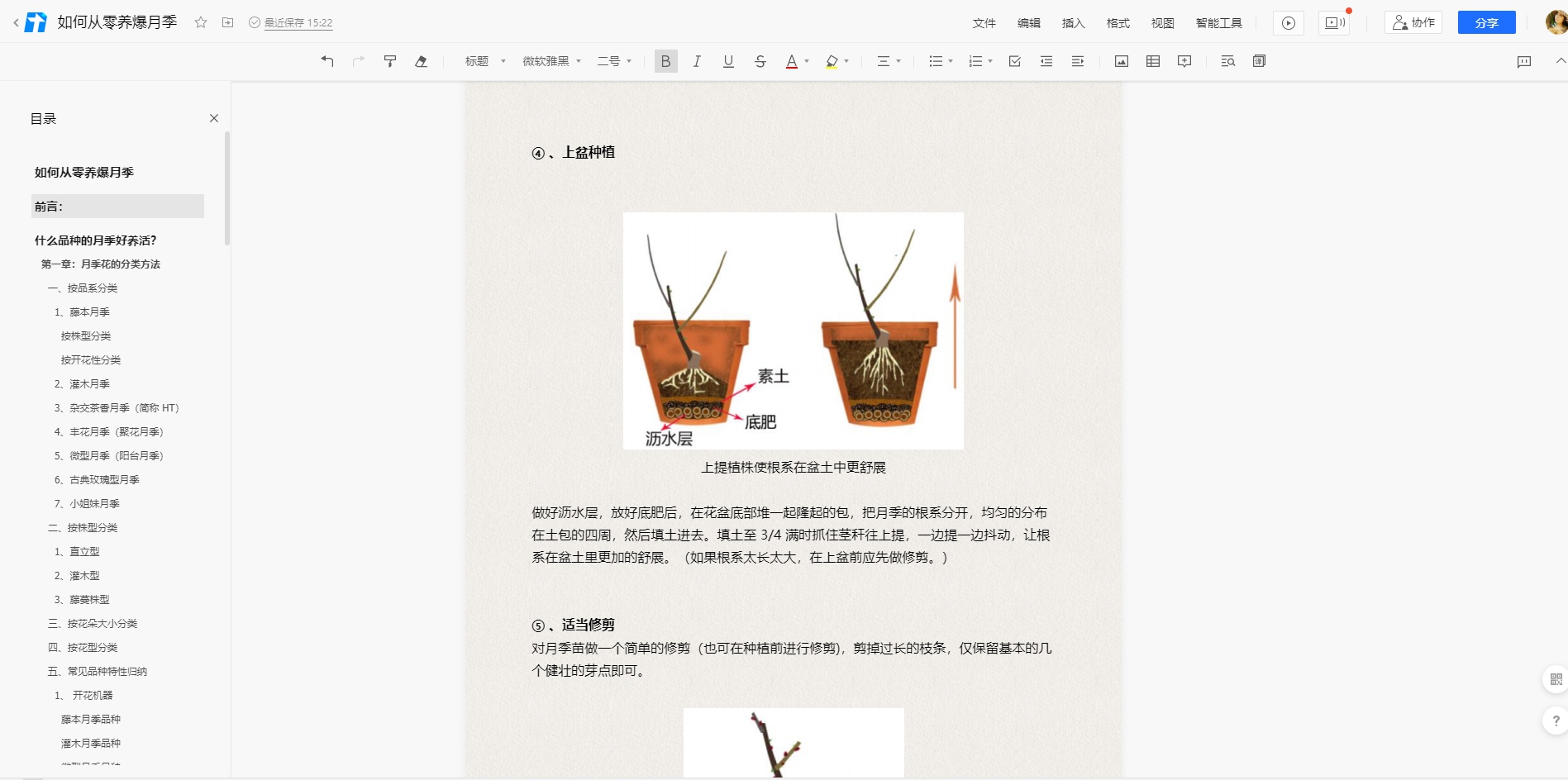Click the blue 分享 button
The image size is (1568, 780).
click(1486, 22)
